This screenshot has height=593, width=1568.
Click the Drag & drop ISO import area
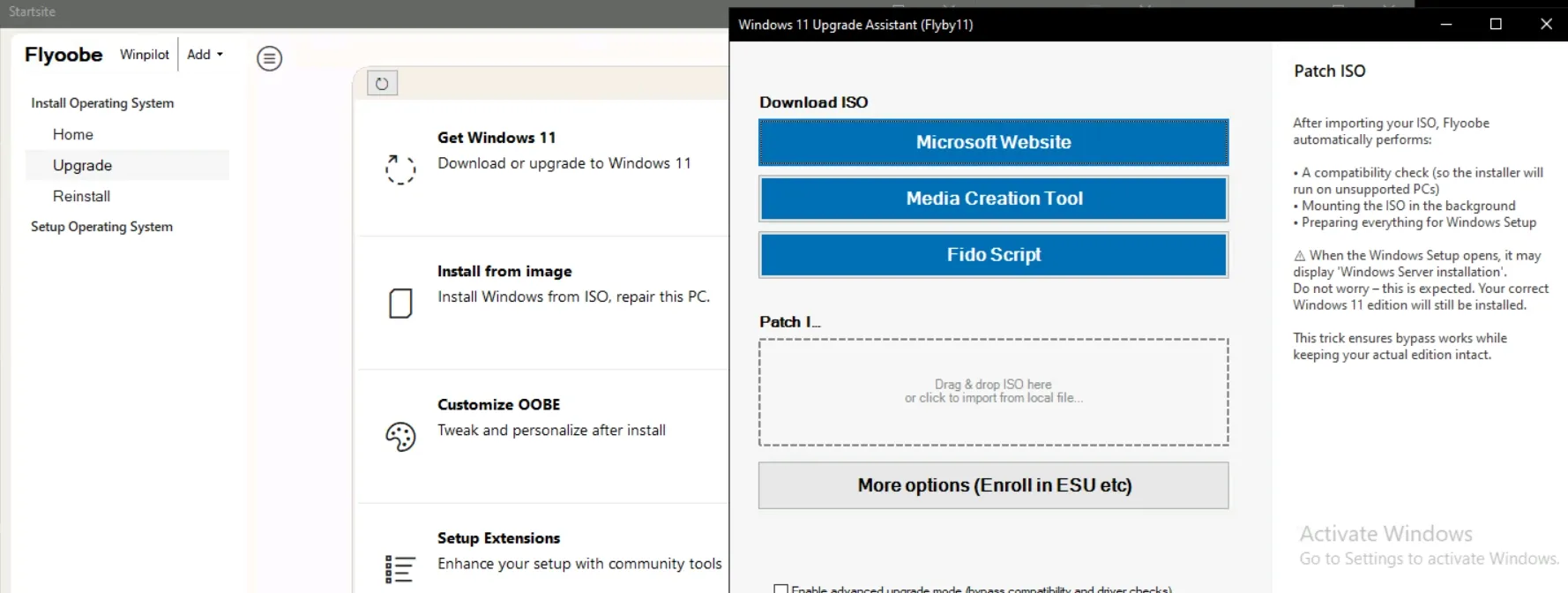(x=993, y=392)
